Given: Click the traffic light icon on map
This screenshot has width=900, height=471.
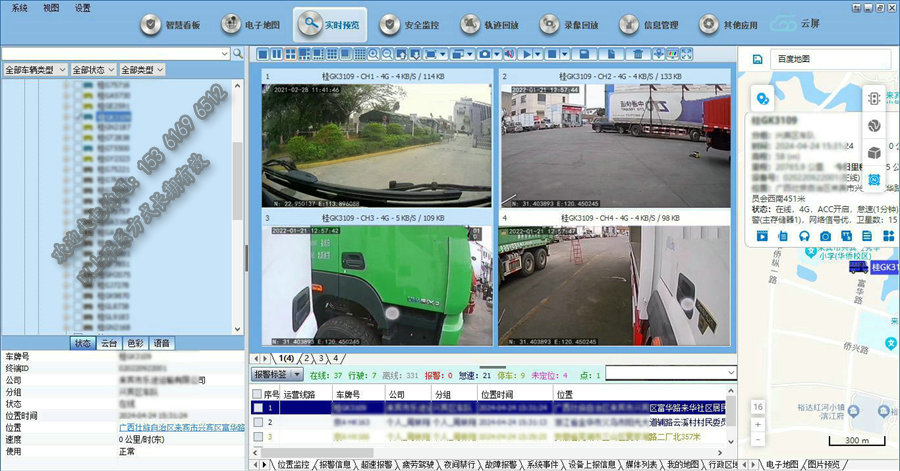Looking at the screenshot, I should [x=873, y=100].
